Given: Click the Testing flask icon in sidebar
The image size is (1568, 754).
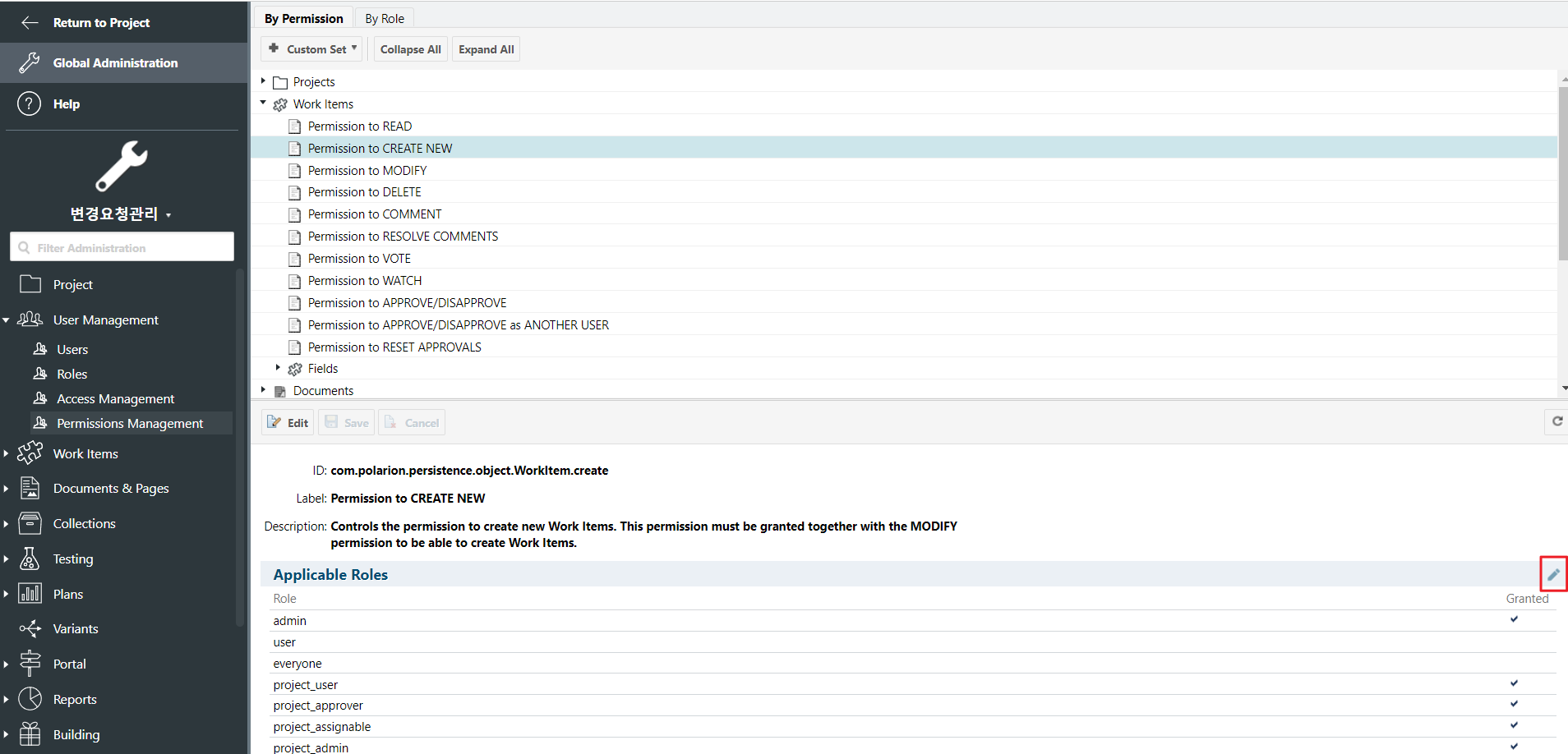Looking at the screenshot, I should pyautogui.click(x=30, y=559).
